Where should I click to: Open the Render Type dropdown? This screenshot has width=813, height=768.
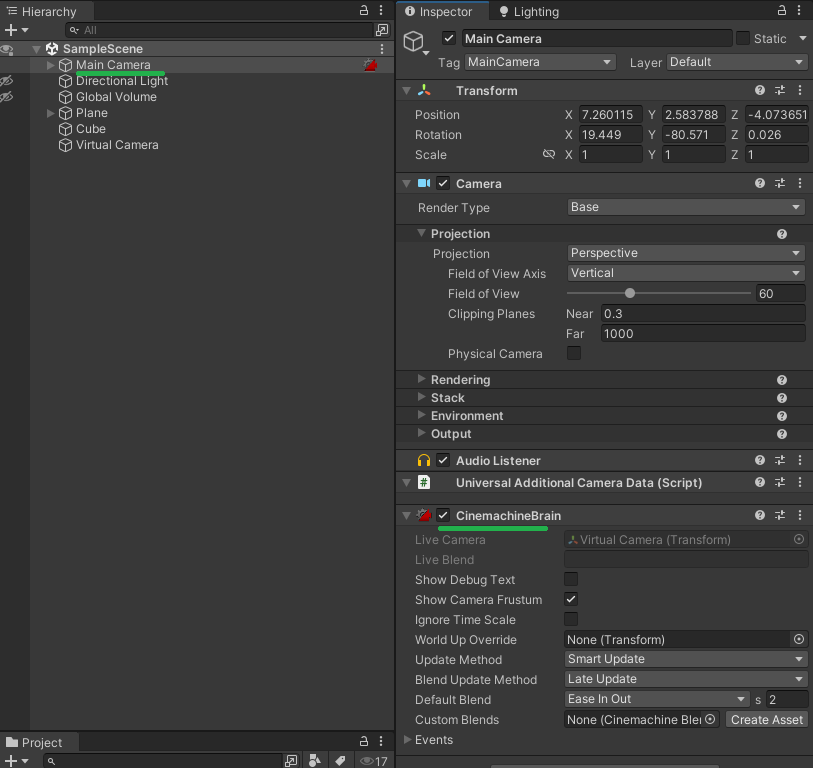pos(686,207)
